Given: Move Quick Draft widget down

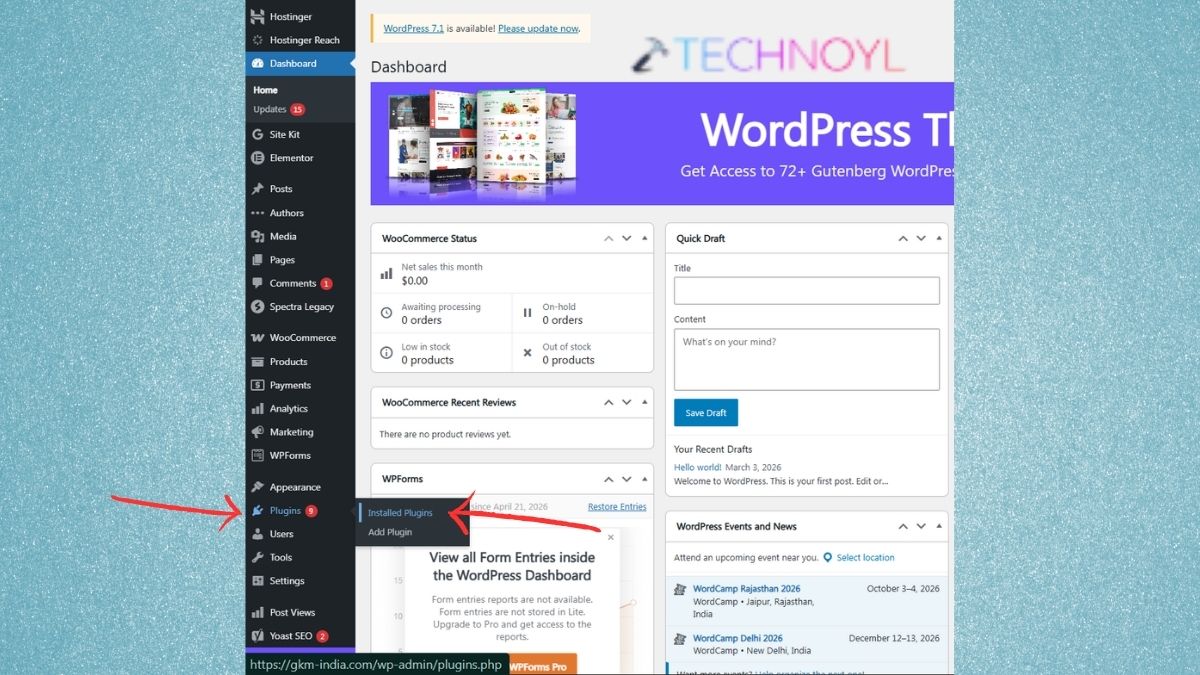Looking at the screenshot, I should pos(921,239).
